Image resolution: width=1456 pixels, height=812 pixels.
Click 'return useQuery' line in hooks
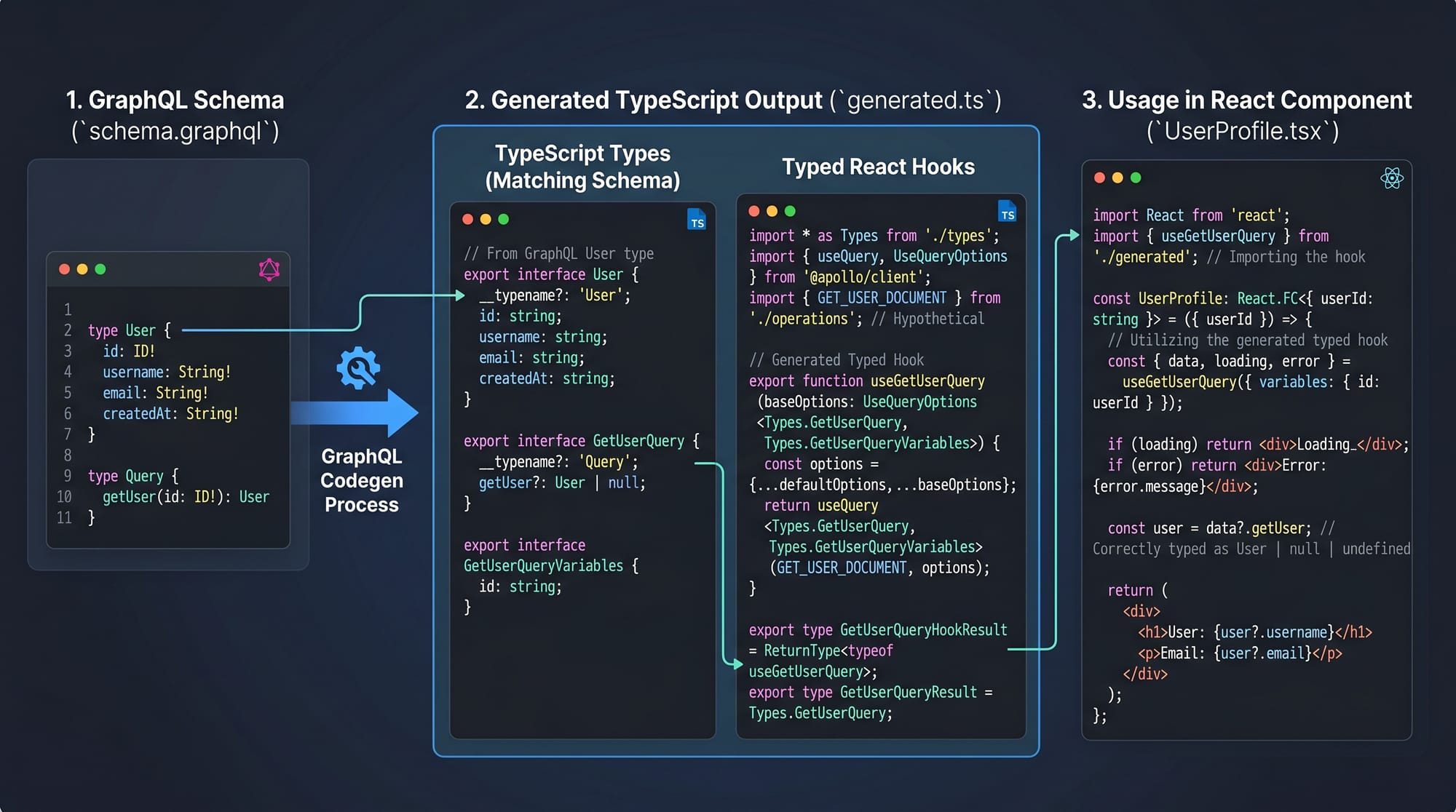[821, 506]
